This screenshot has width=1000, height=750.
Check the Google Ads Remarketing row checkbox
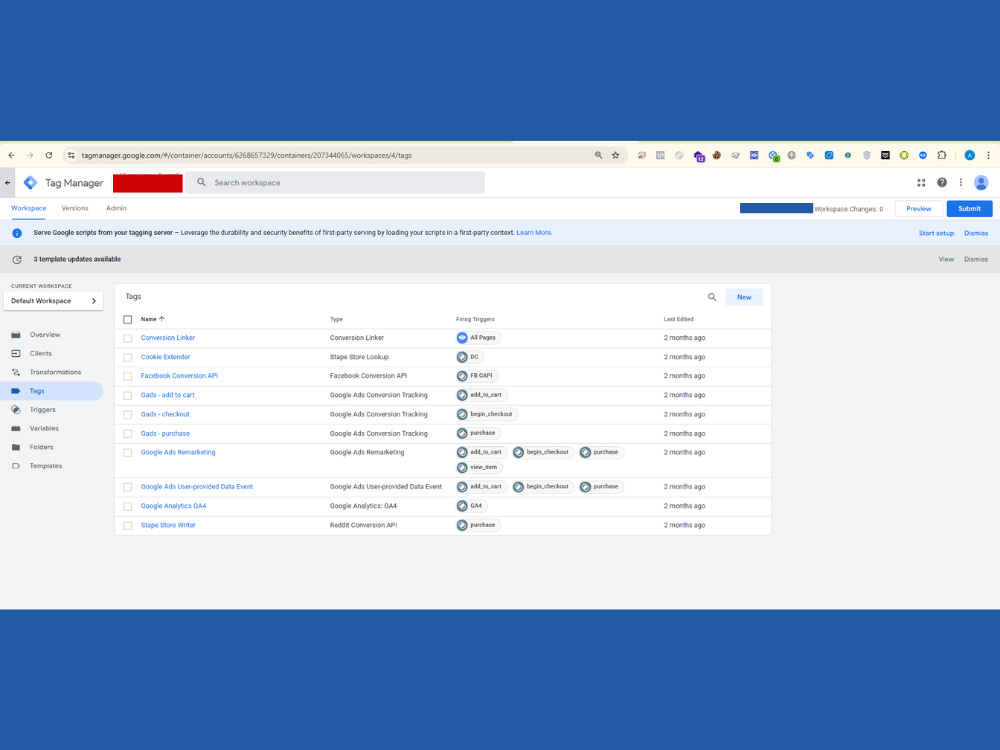click(128, 453)
